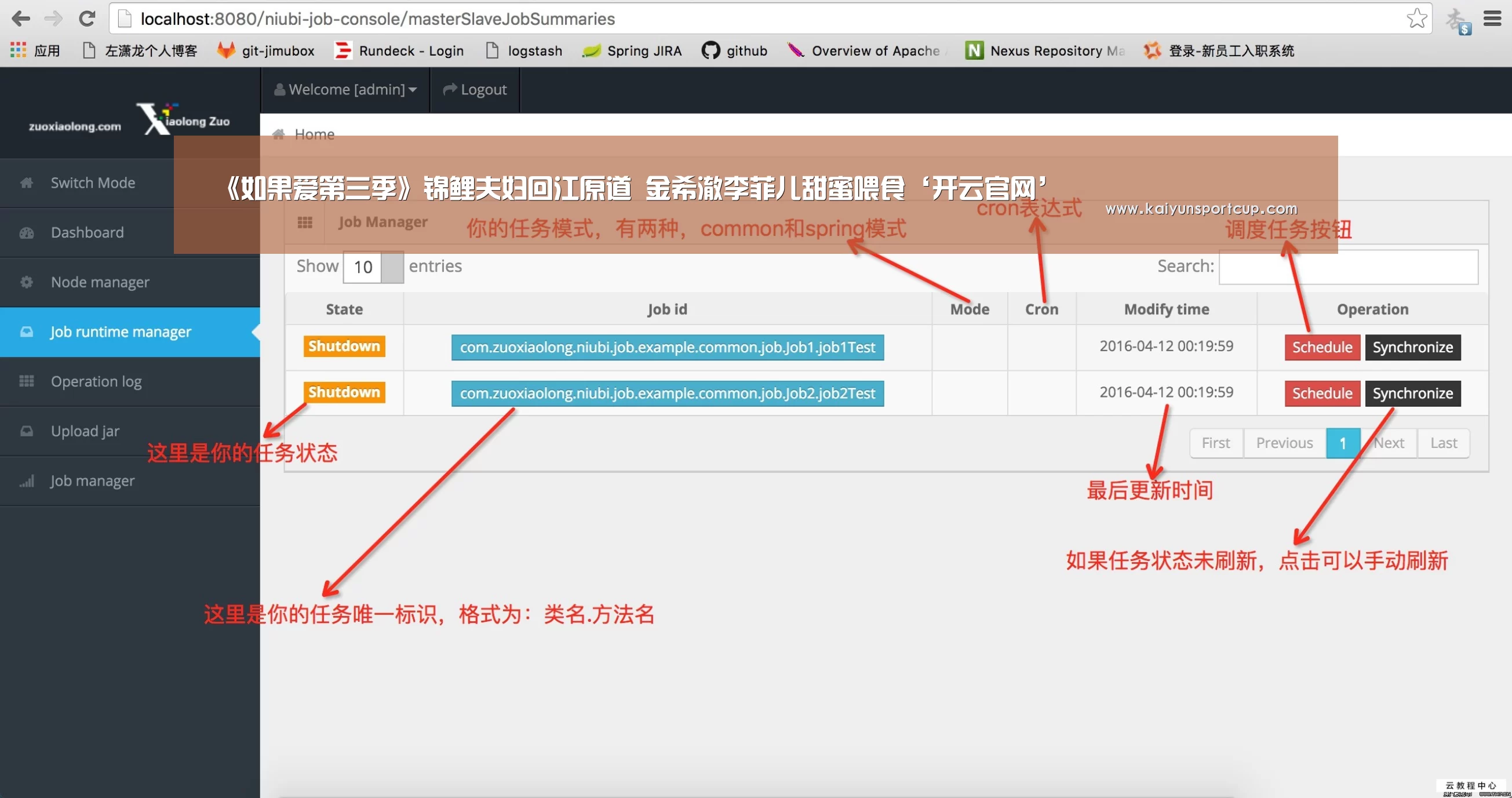Click the Xiaolong Zuo logo
Screen dimensions: 1512x798
pyautogui.click(x=182, y=119)
